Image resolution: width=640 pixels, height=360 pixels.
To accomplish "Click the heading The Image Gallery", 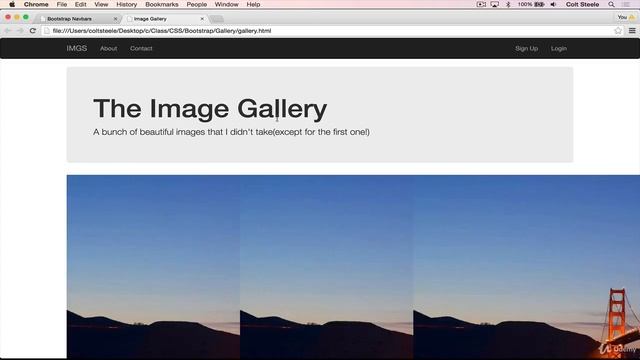I will (x=210, y=109).
